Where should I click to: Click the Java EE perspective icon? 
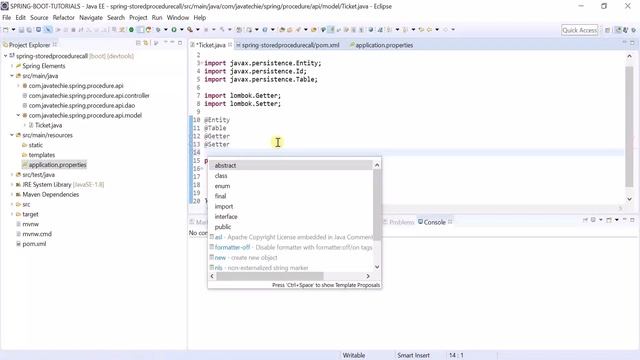(618, 30)
